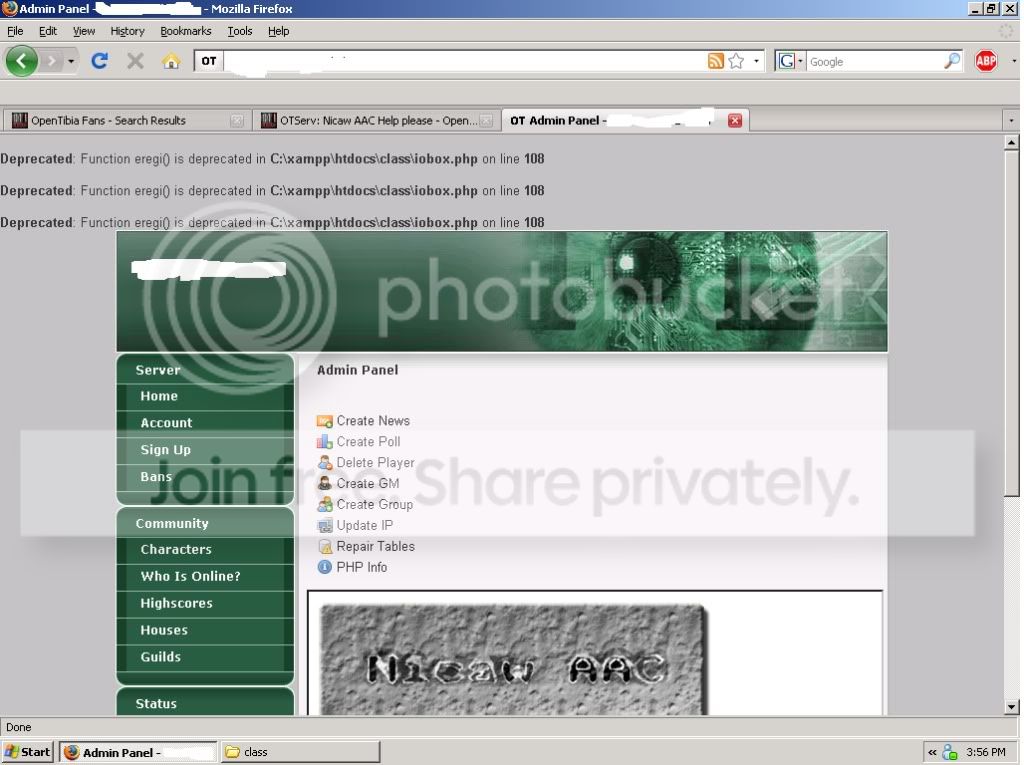
Task: Select the OT Admin Panel tab
Action: pyautogui.click(x=626, y=120)
